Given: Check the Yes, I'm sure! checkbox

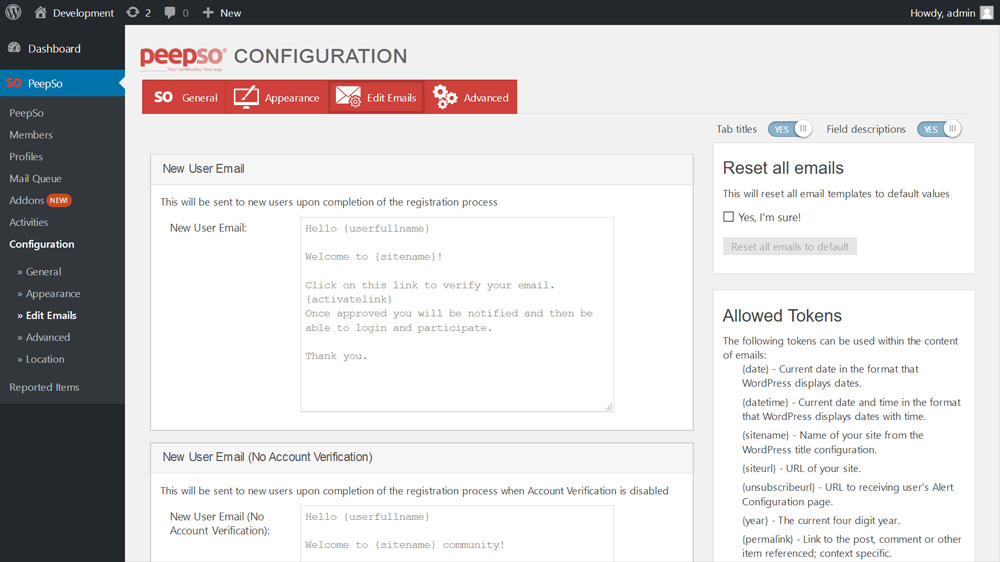Looking at the screenshot, I should tap(728, 217).
